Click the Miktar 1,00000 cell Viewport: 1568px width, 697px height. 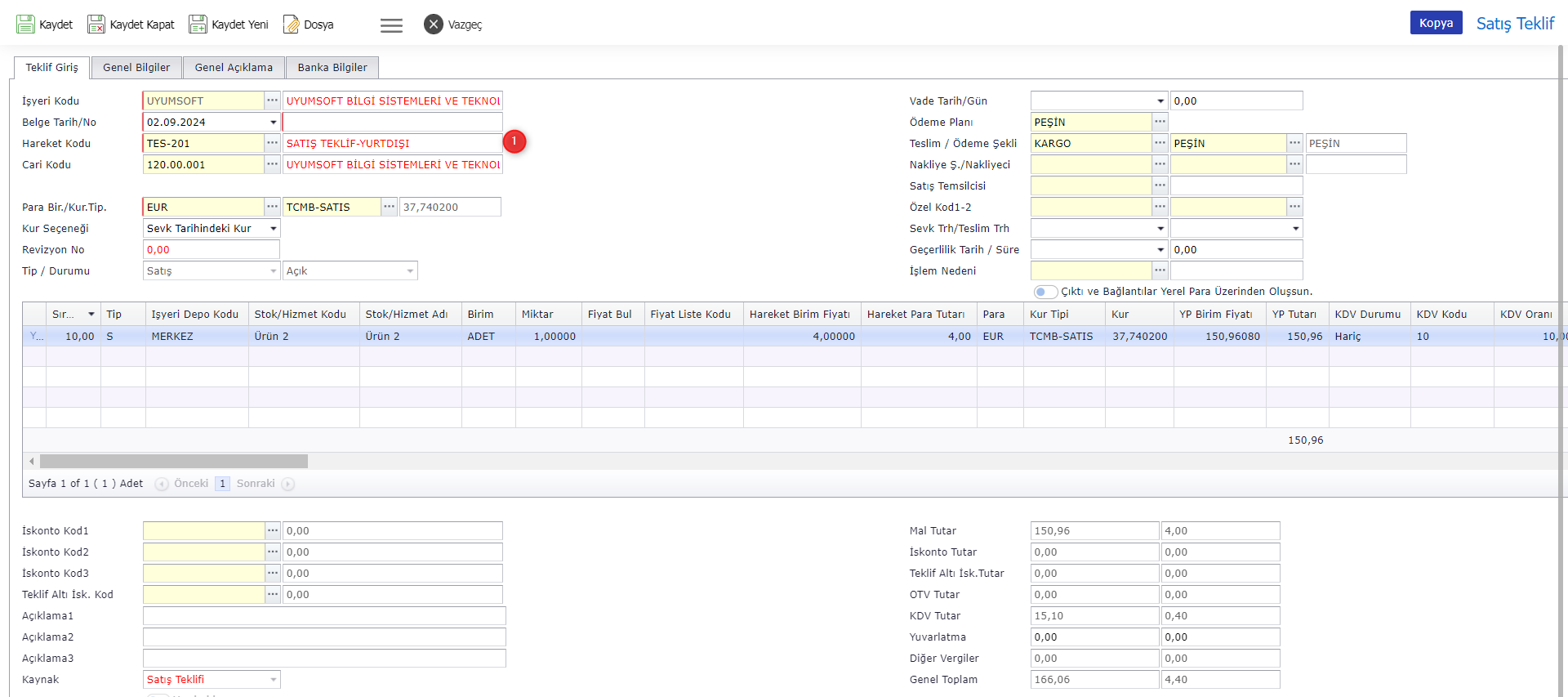pyautogui.click(x=548, y=336)
